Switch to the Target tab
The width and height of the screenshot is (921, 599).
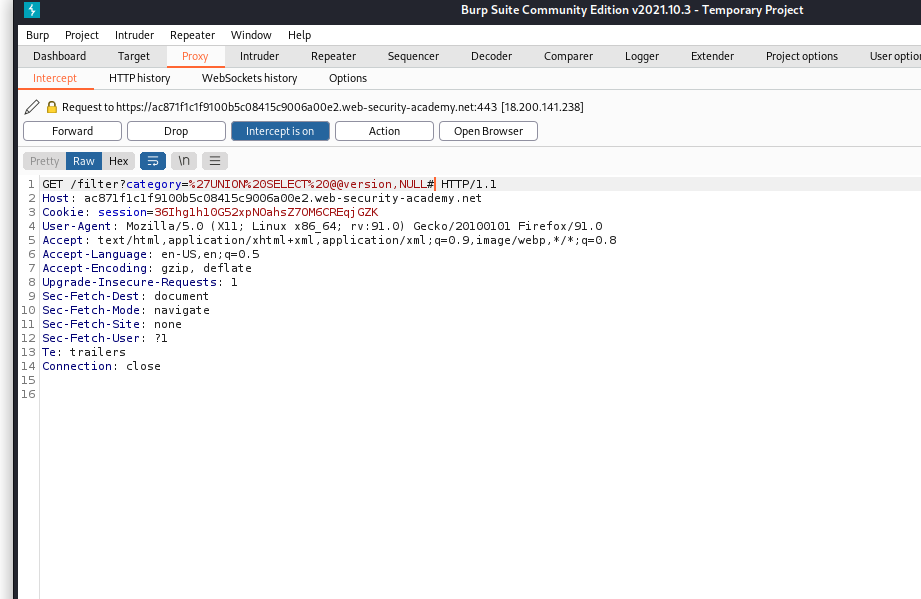134,56
